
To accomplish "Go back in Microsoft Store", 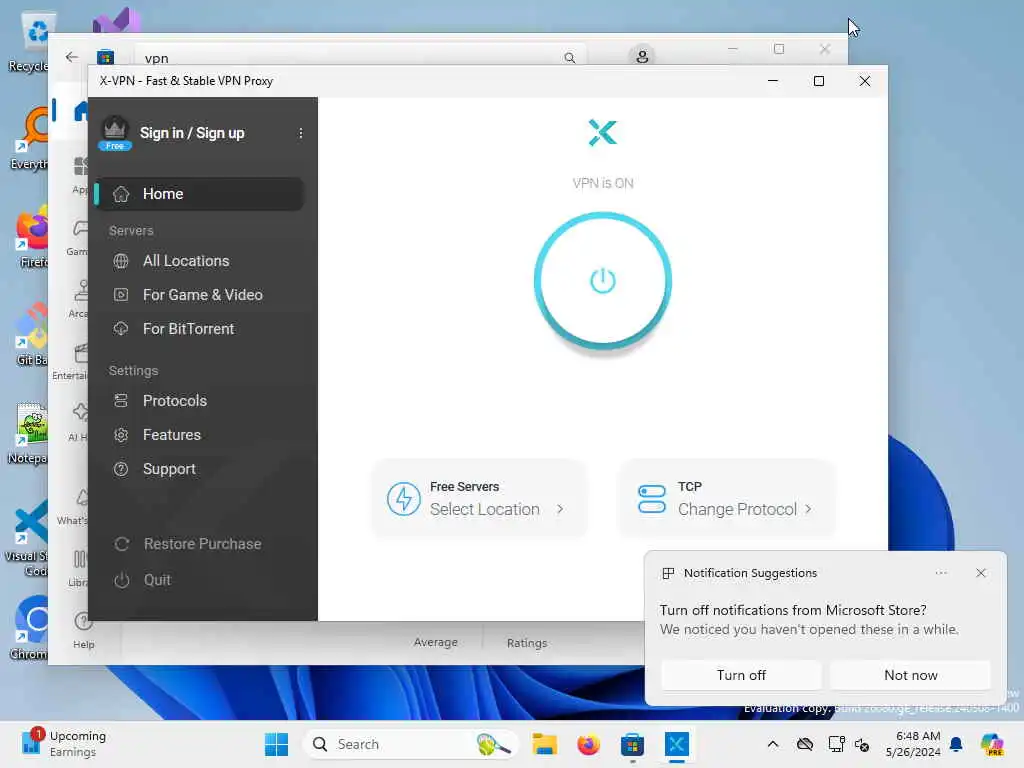I will 72,57.
